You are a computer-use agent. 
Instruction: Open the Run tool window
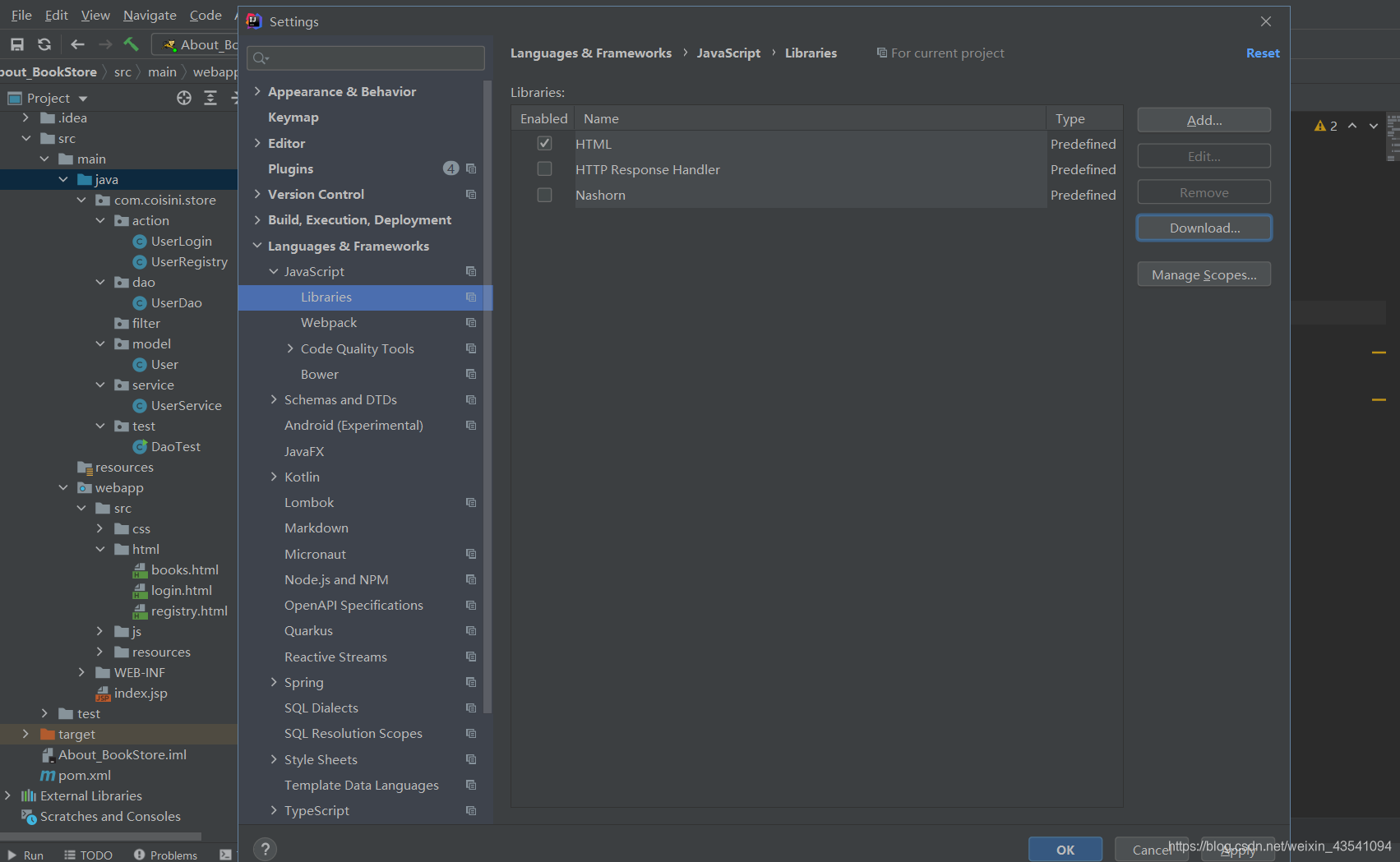[x=25, y=855]
